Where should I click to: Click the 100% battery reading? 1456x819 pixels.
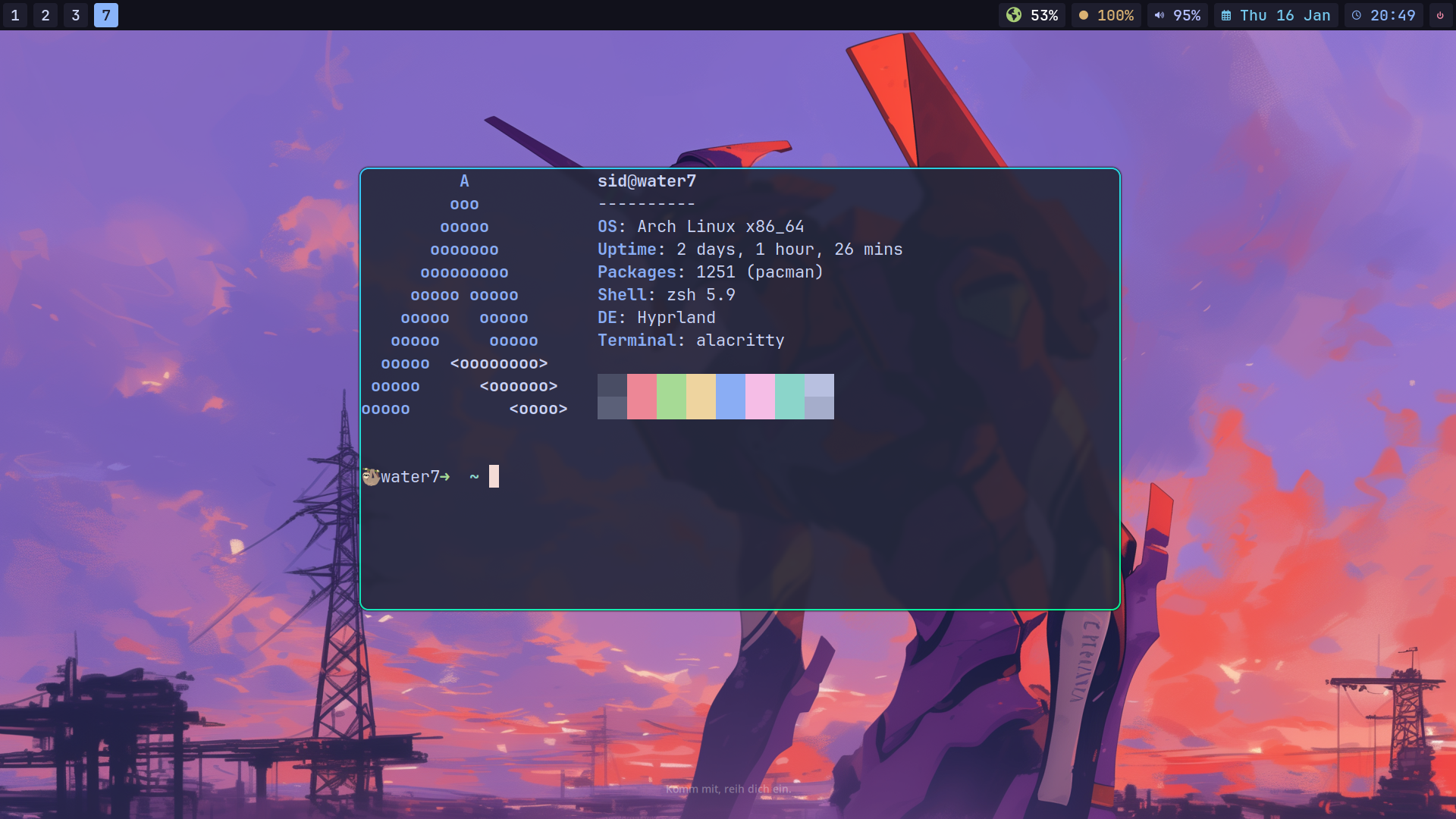tap(1116, 15)
